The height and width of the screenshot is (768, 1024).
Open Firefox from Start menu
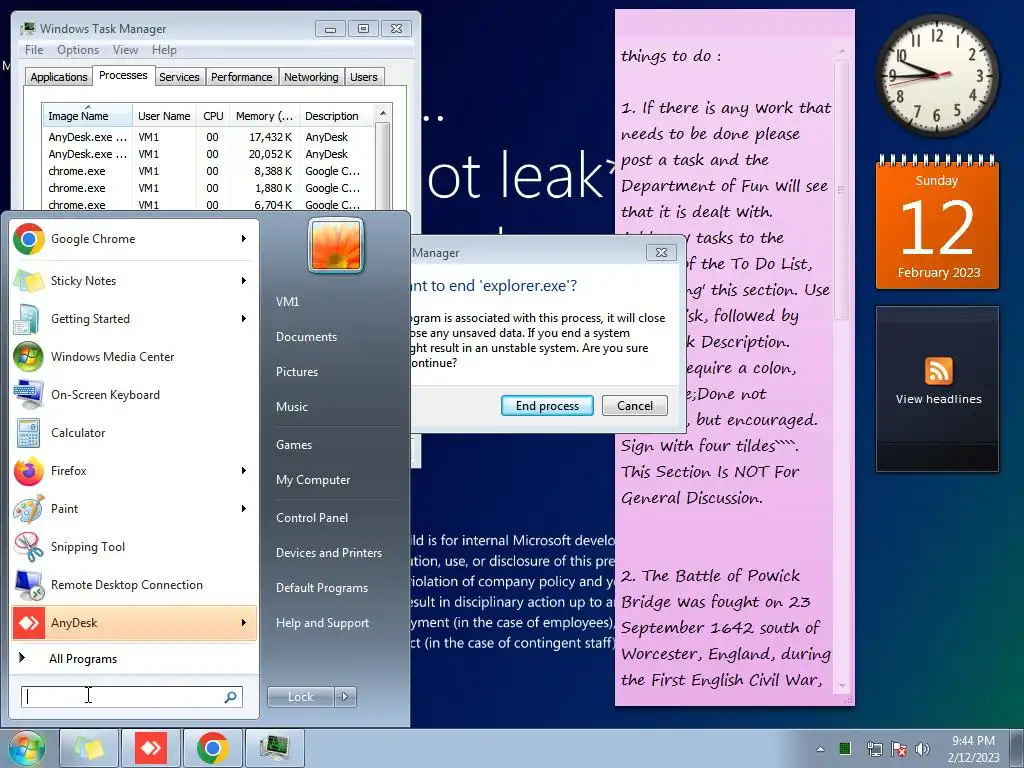[x=134, y=470]
